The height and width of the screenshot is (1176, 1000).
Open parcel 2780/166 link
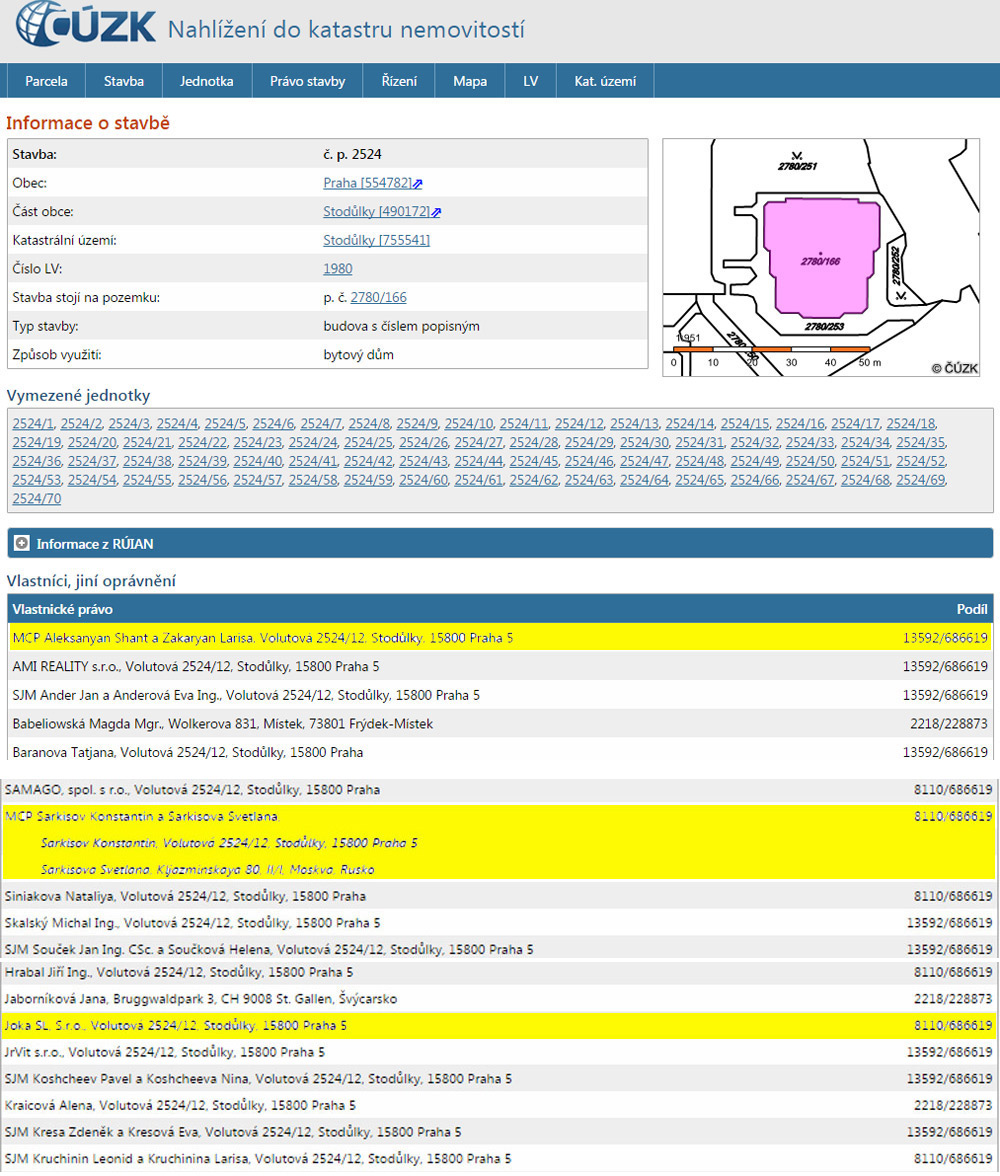point(378,297)
